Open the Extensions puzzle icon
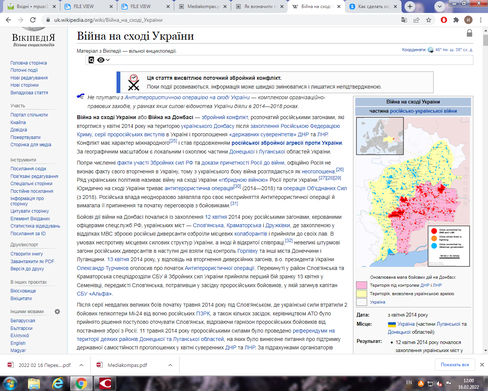 [x=456, y=20]
